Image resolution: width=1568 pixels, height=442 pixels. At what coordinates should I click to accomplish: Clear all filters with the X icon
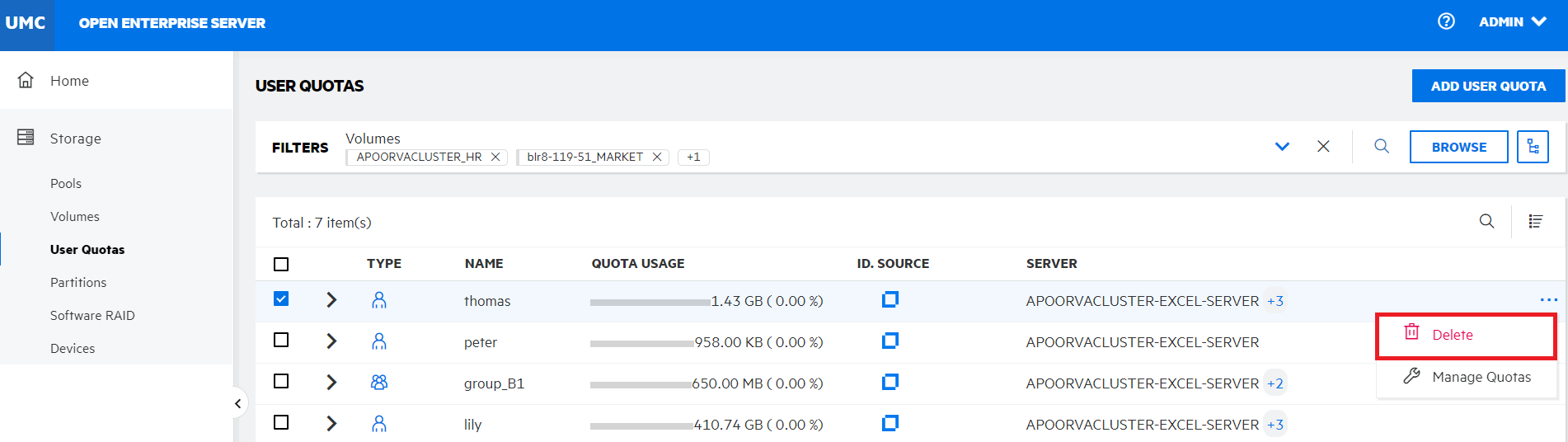(x=1323, y=146)
